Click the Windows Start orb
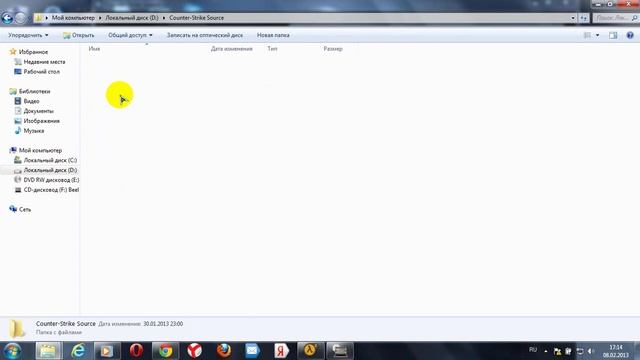The image size is (640, 360). tap(12, 351)
